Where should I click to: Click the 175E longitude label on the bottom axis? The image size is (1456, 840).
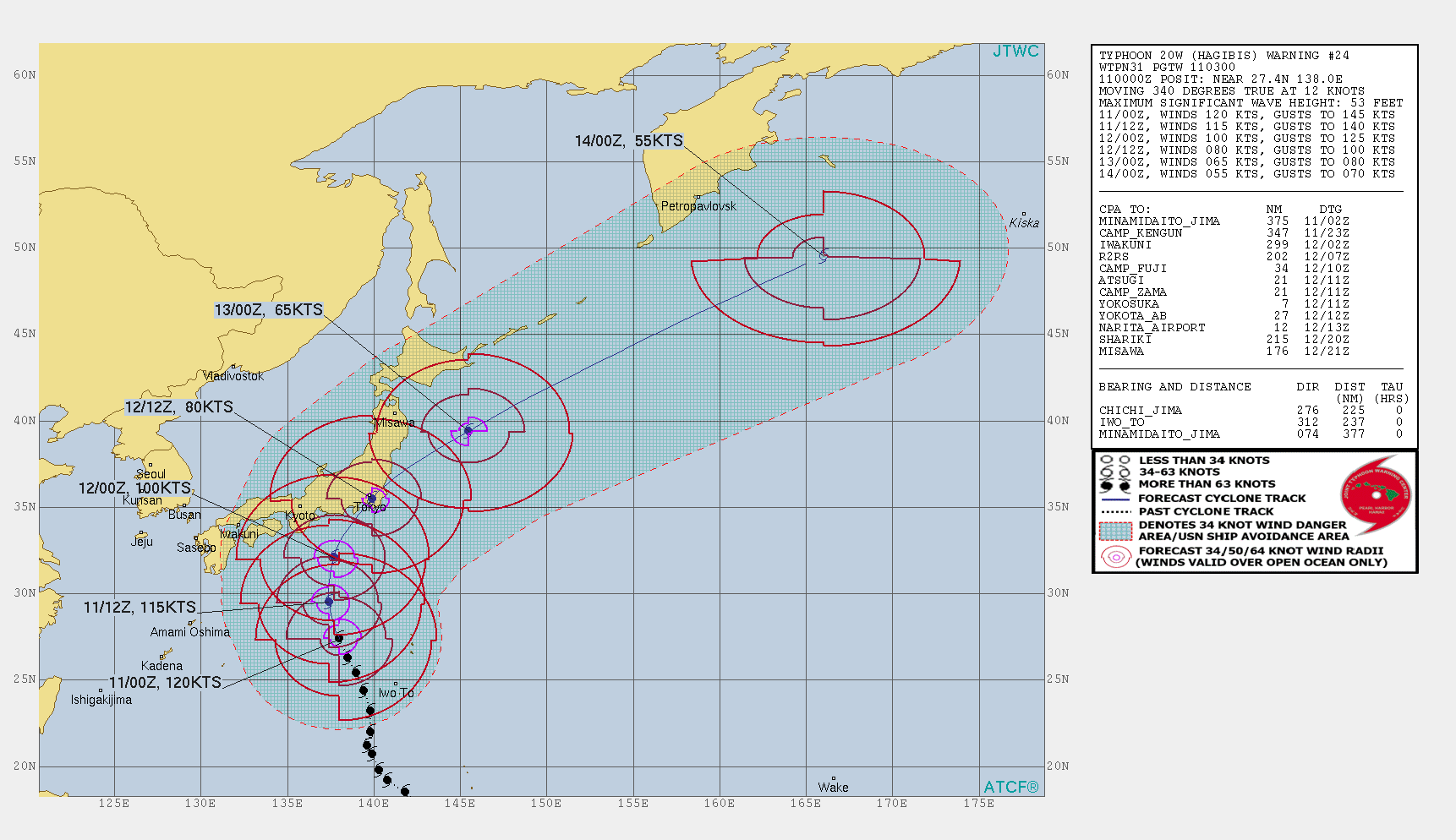click(979, 804)
